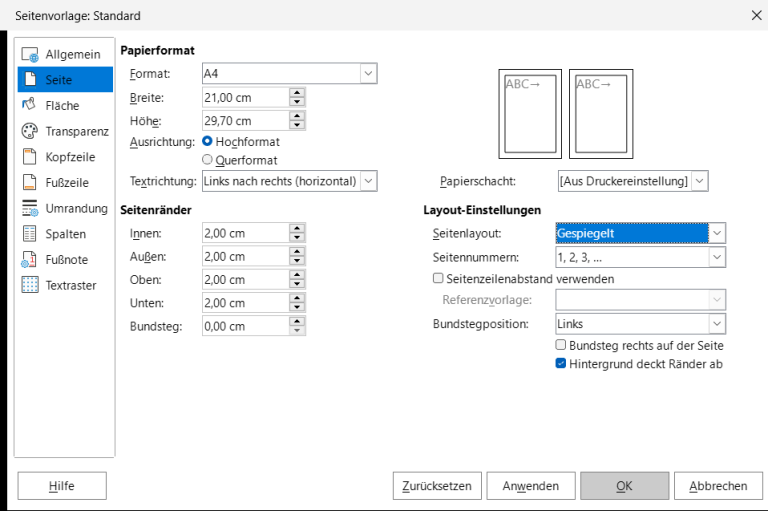768x511 pixels.
Task: Open the Fußnote icon
Action: coord(29,259)
